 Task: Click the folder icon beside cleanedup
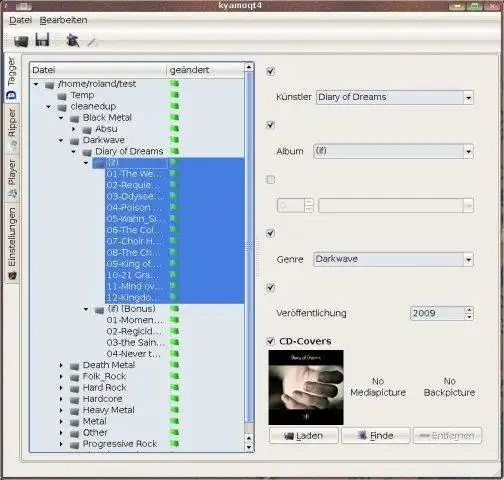(x=62, y=107)
